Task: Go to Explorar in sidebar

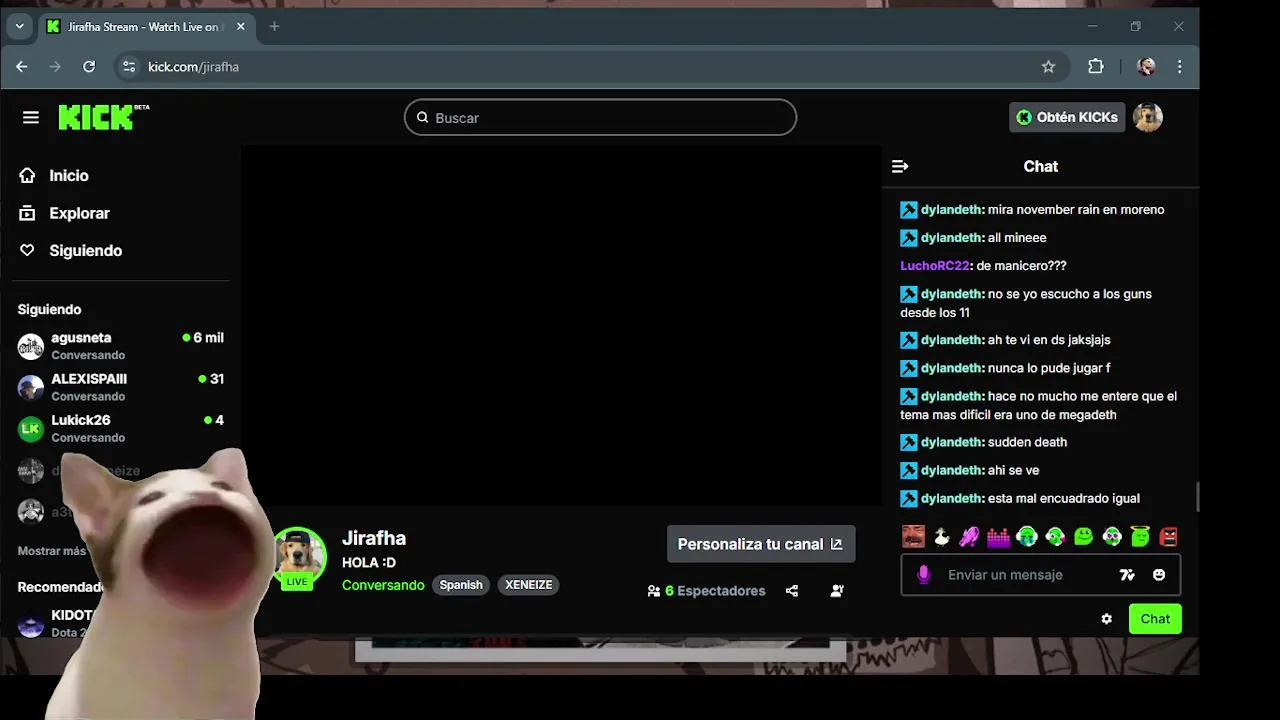Action: pos(80,213)
